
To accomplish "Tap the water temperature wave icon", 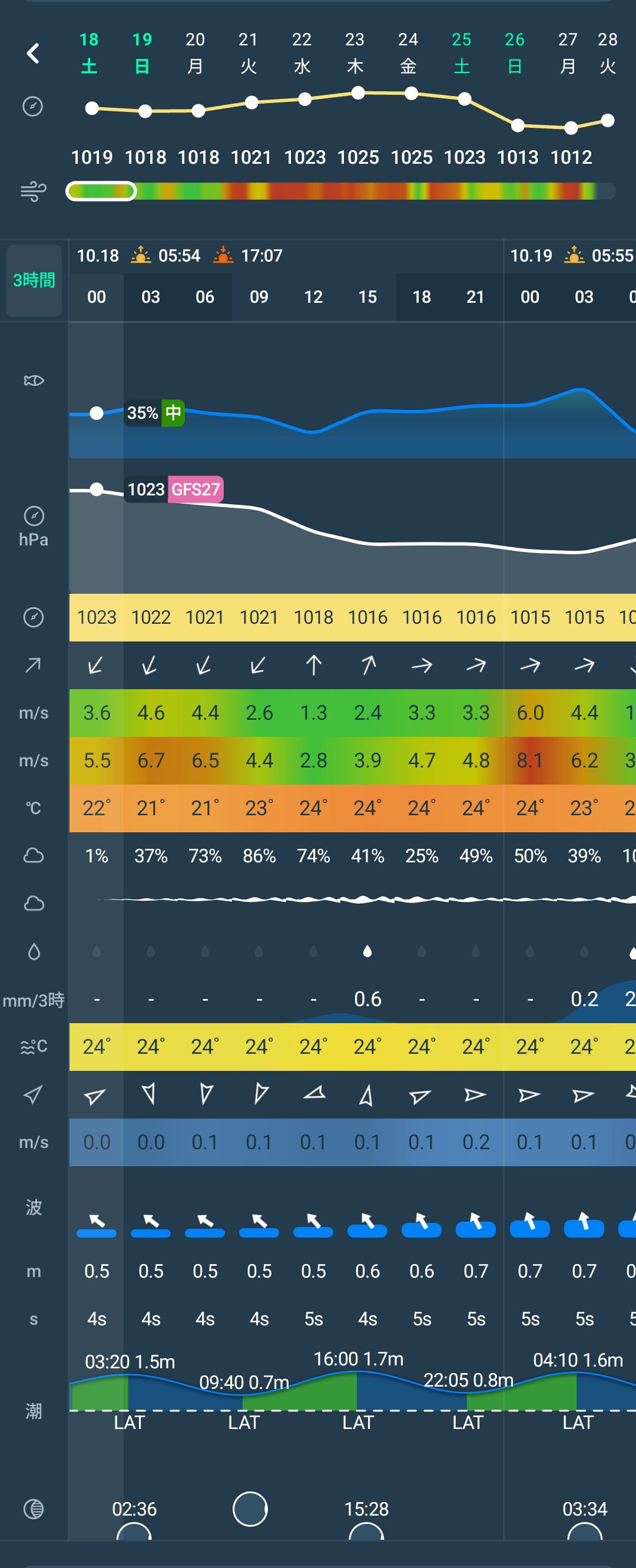I will pos(34,1046).
